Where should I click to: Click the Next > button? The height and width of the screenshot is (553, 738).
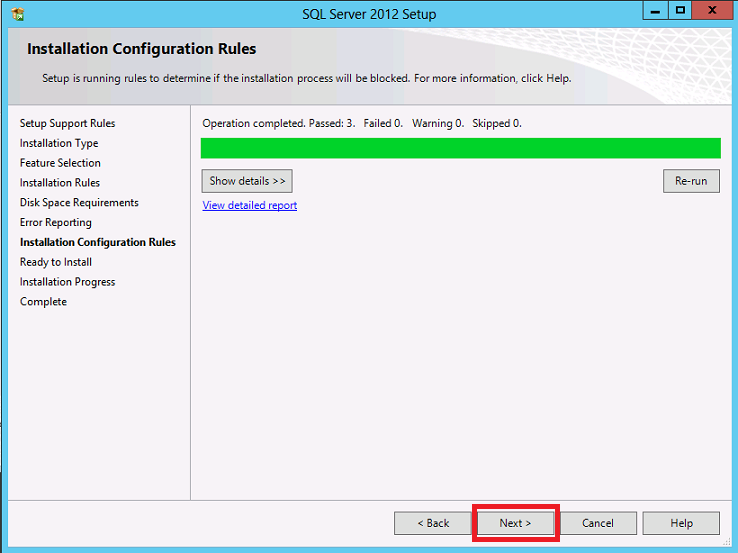515,523
